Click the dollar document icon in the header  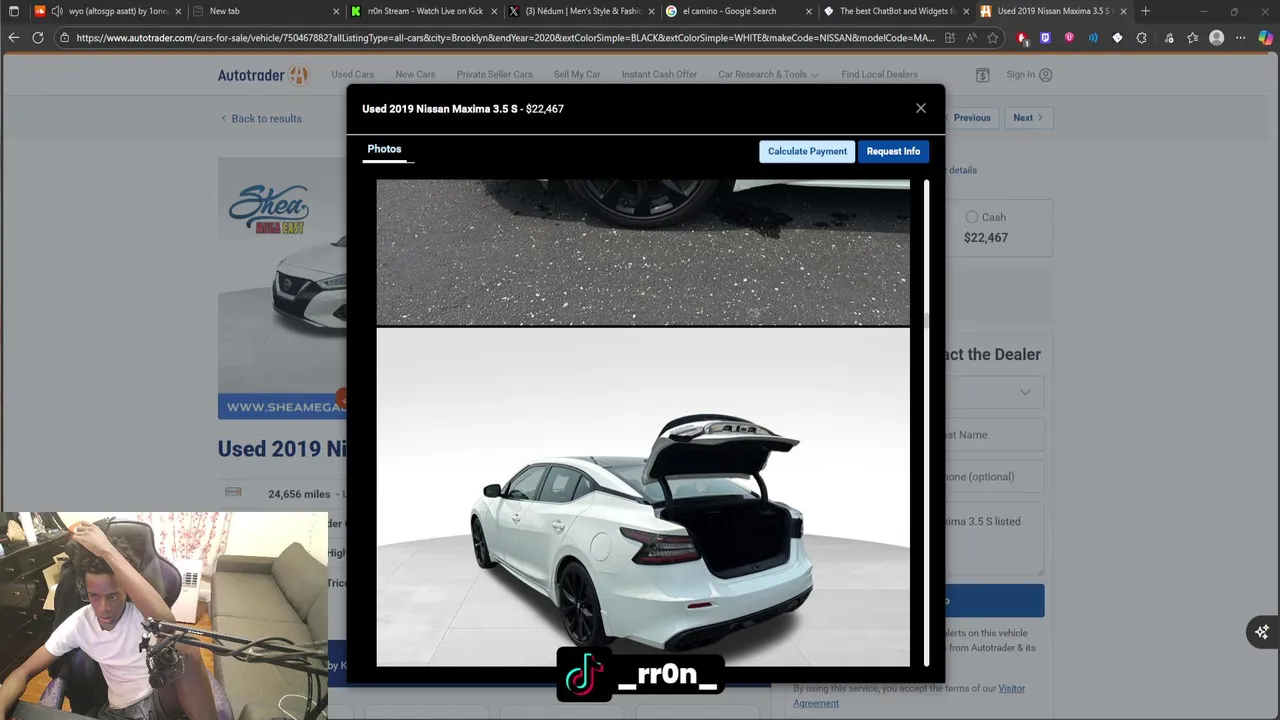pyautogui.click(x=983, y=75)
